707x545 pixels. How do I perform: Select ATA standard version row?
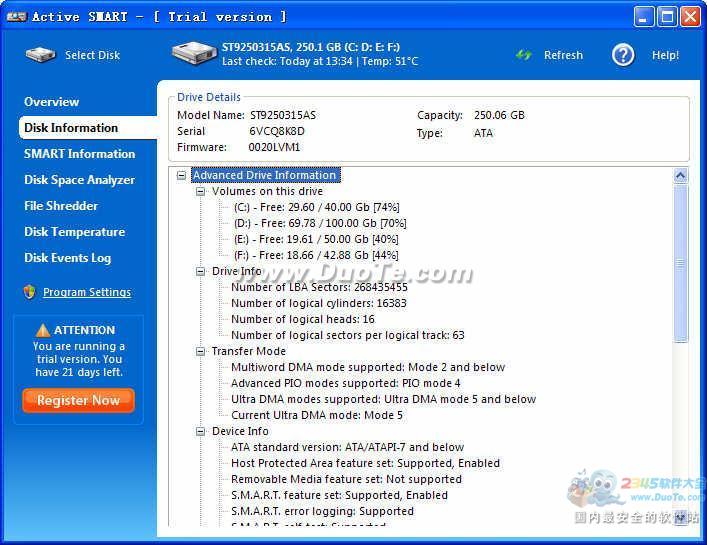click(x=348, y=447)
